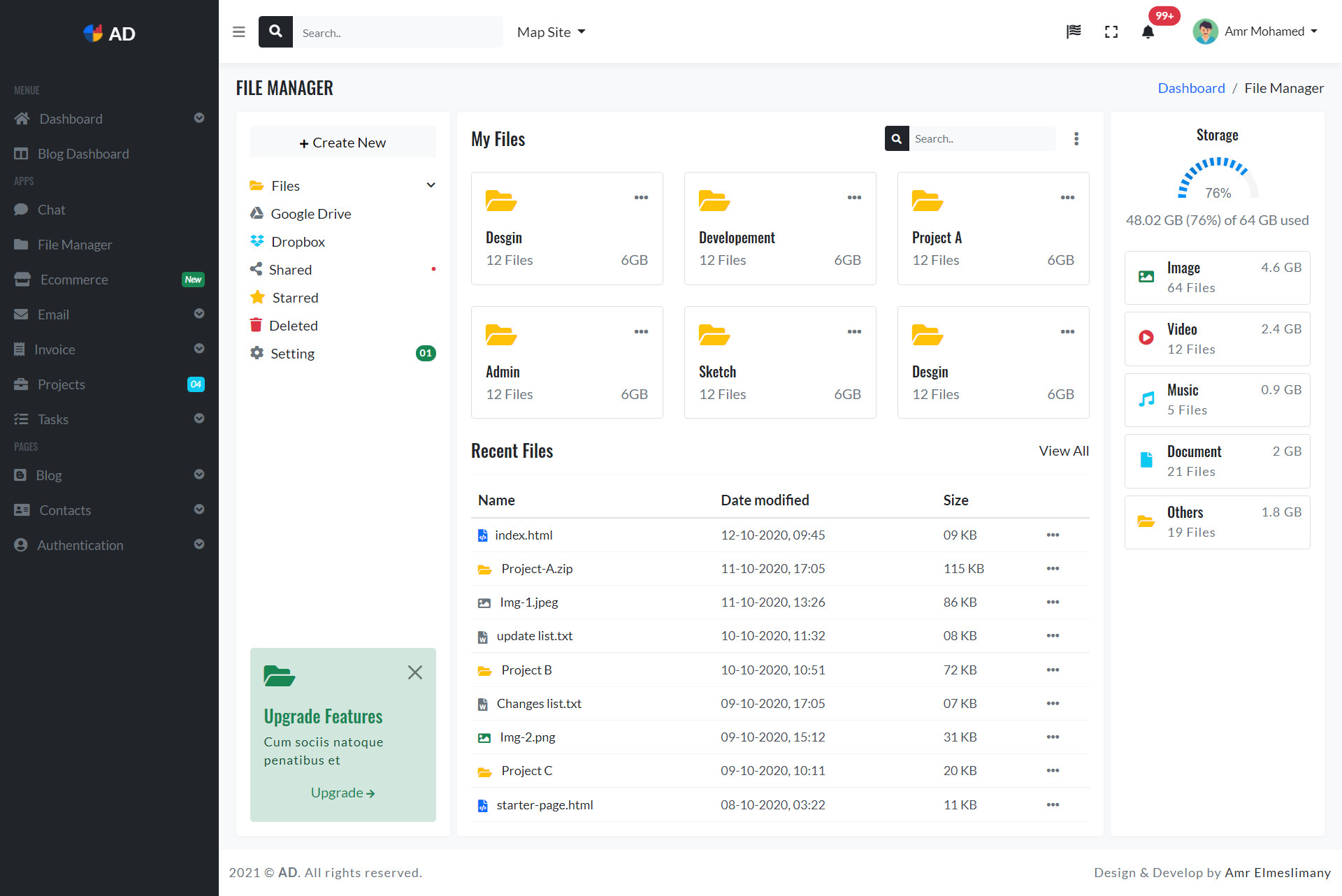
Task: Expand the Email sidebar menu
Action: (199, 314)
